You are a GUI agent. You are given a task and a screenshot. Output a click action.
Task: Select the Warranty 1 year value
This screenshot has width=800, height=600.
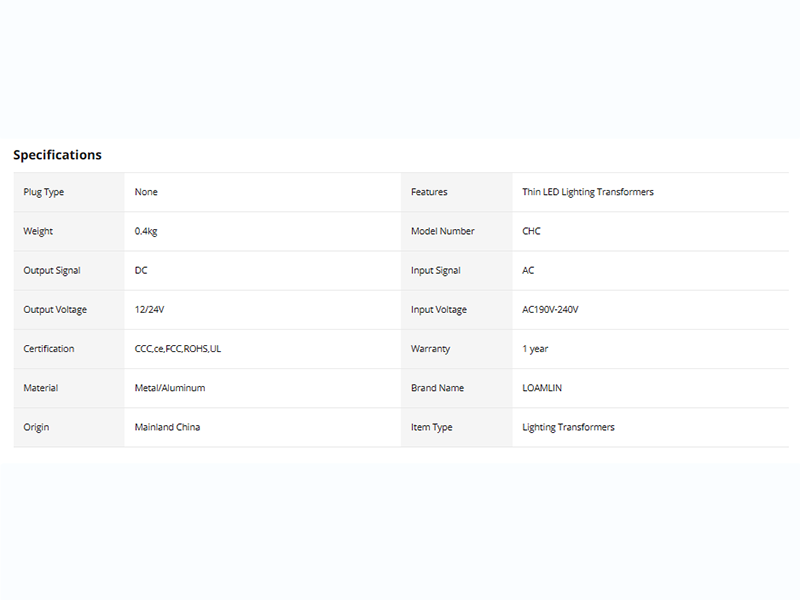point(535,349)
